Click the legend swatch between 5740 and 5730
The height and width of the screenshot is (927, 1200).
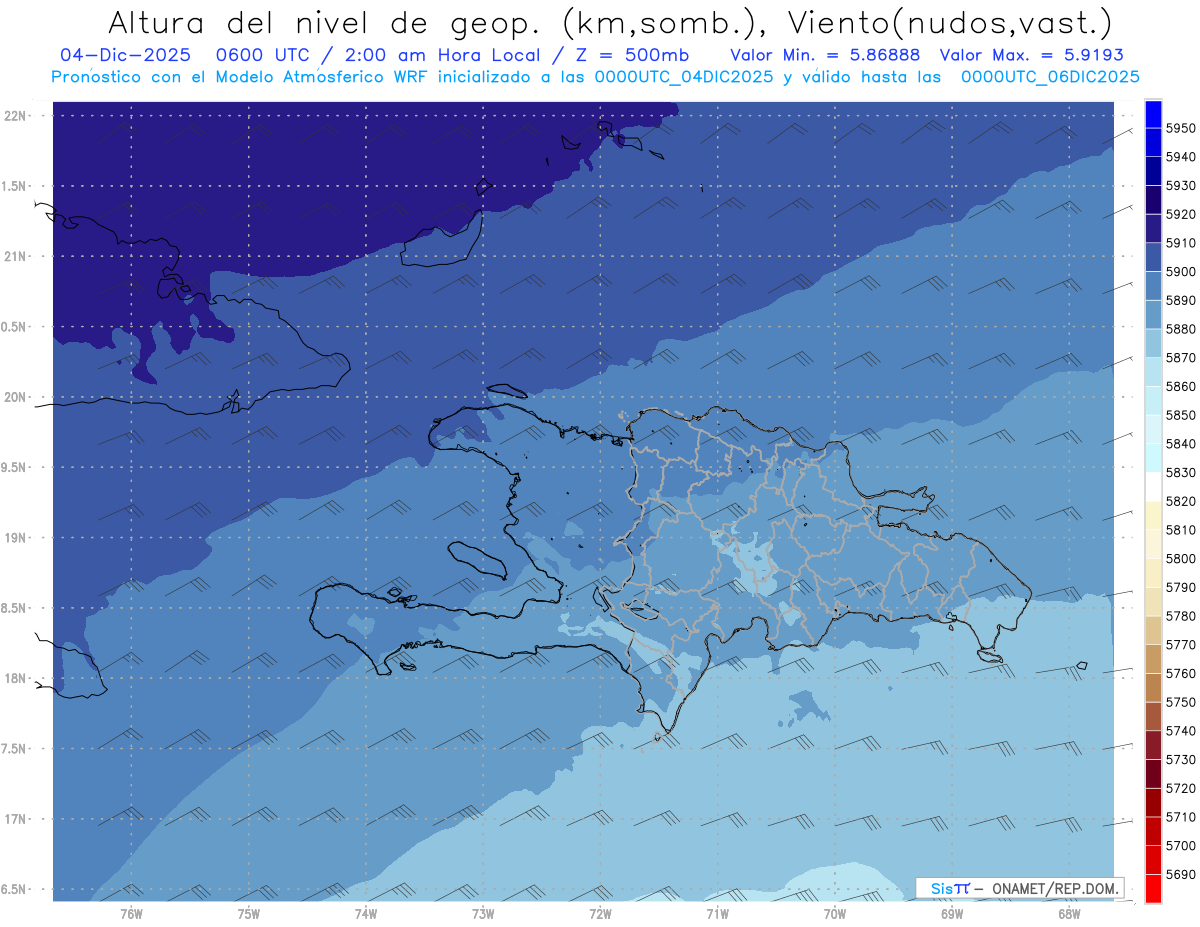coord(1153,746)
